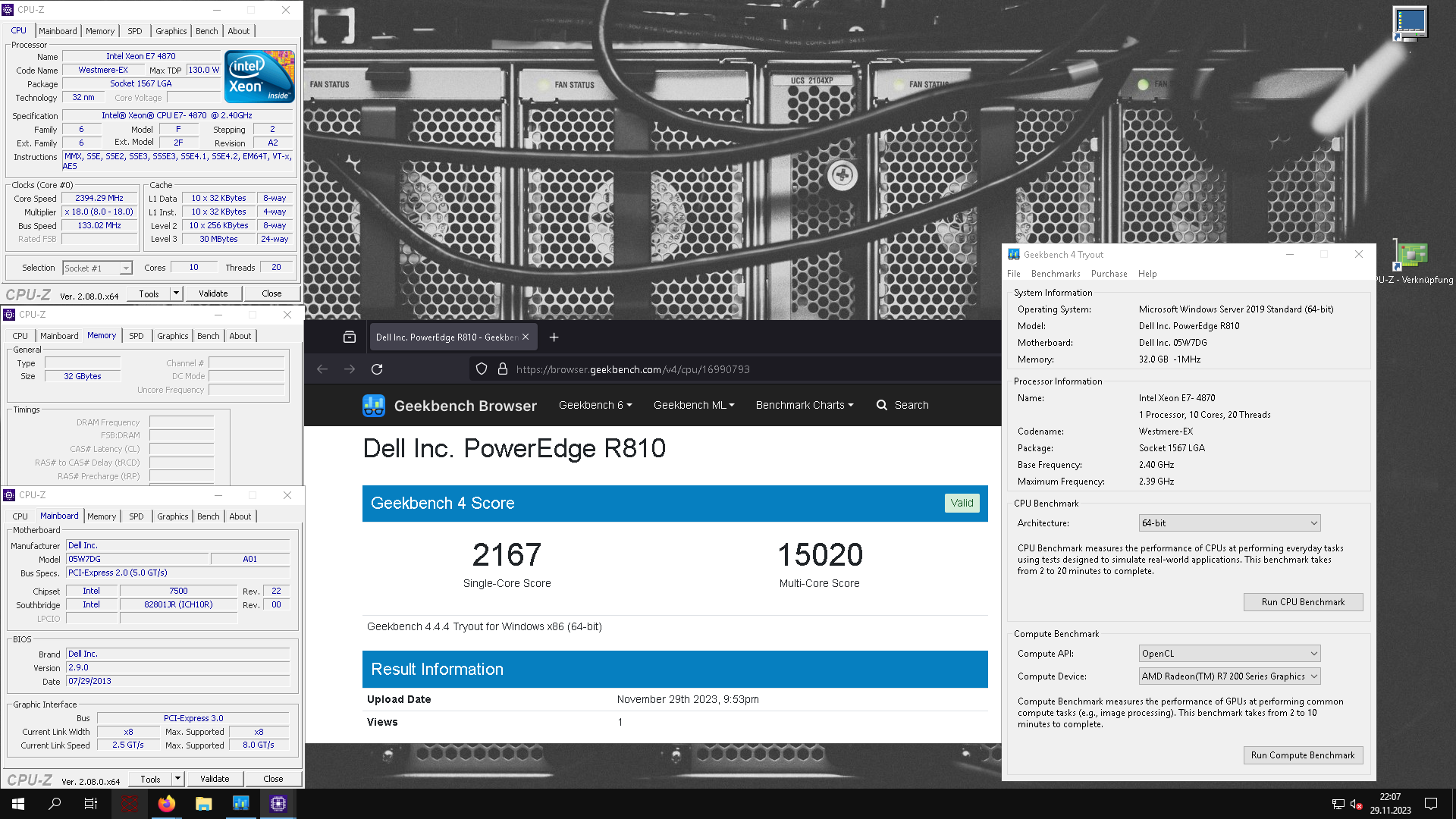
Task: Reload the Geekbench browser page
Action: click(377, 369)
